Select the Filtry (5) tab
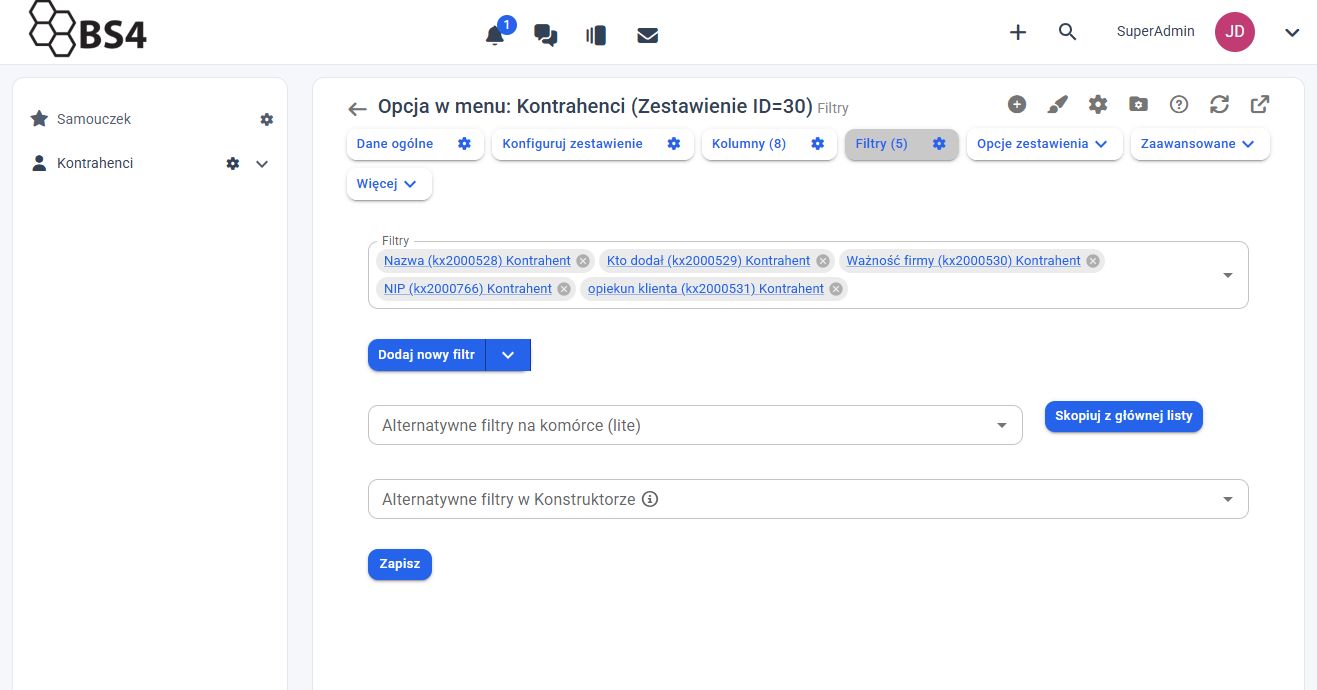 click(x=881, y=144)
